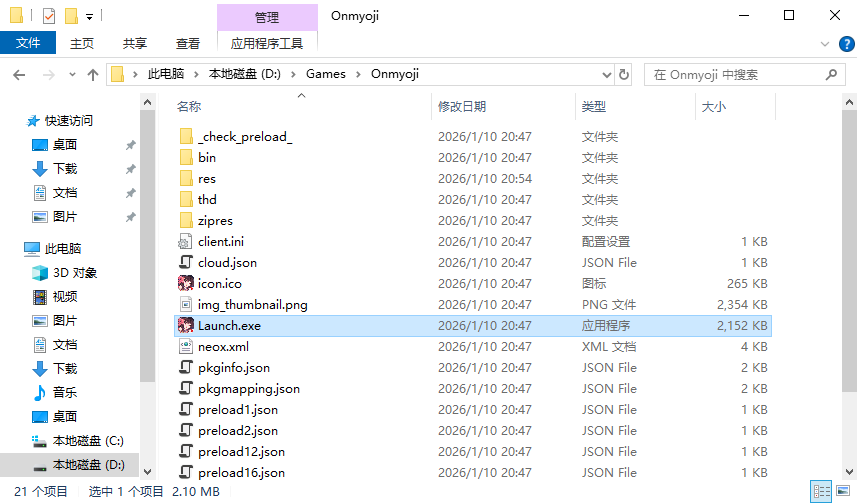Refresh the current folder view
Screen dimensions: 857x503
pyautogui.click(x=624, y=74)
